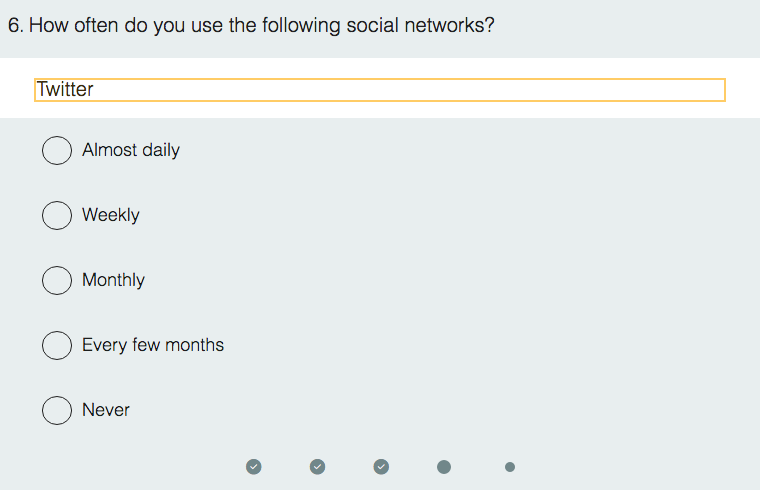Select the Almost daily radio button
Screen dimensions: 760x490
tap(57, 150)
